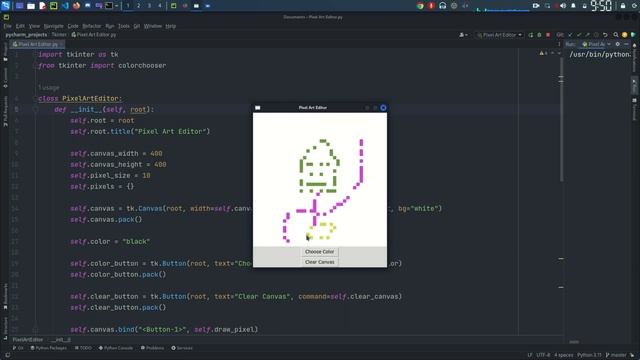The height and width of the screenshot is (360, 640).
Task: Click the Chrome tray icon
Action: 420,6
